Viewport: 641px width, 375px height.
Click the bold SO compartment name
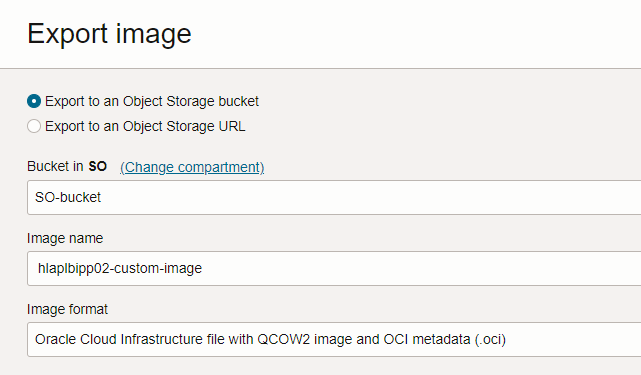(x=98, y=166)
